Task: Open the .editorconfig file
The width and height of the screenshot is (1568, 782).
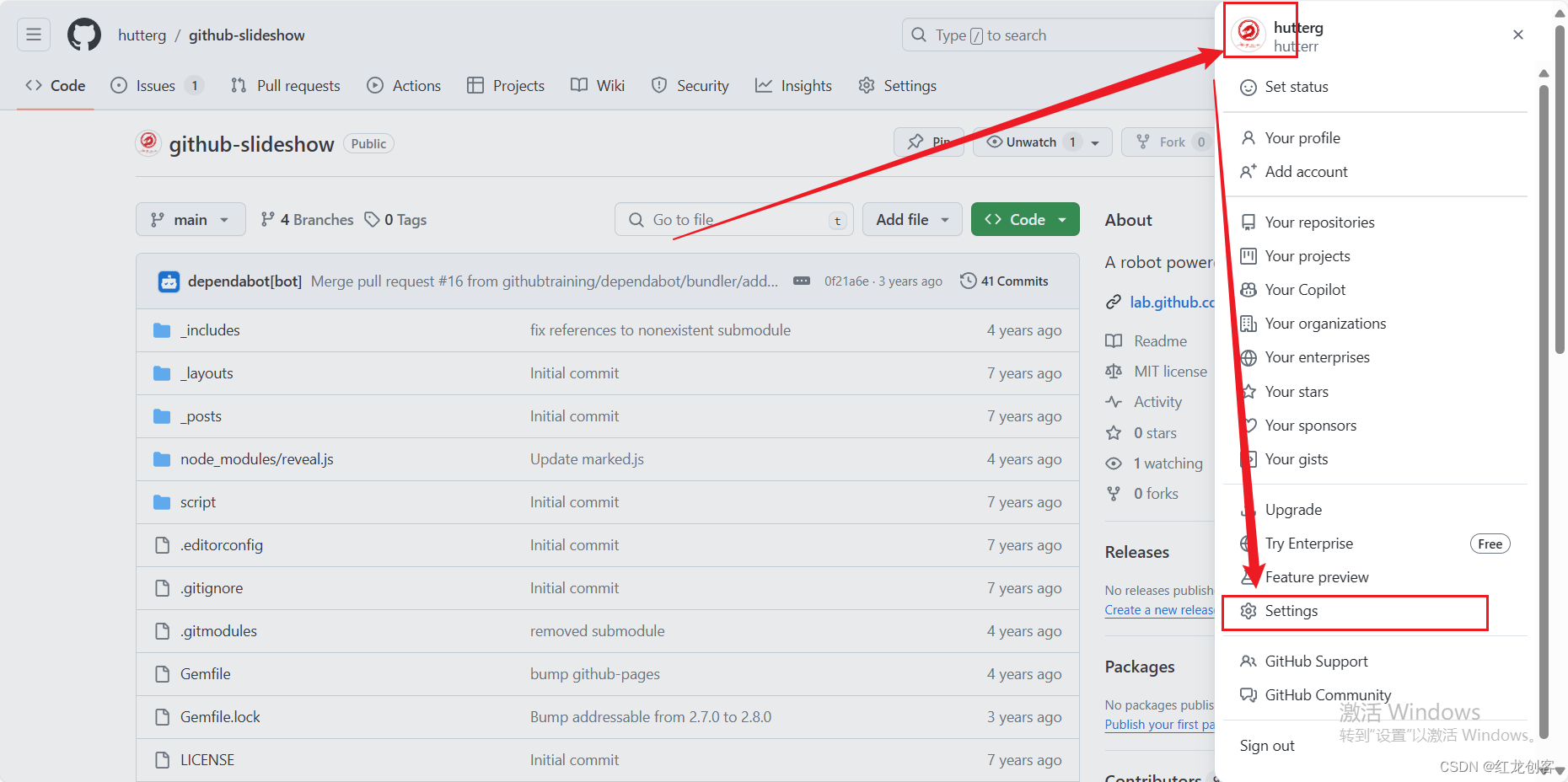Action: pos(222,545)
